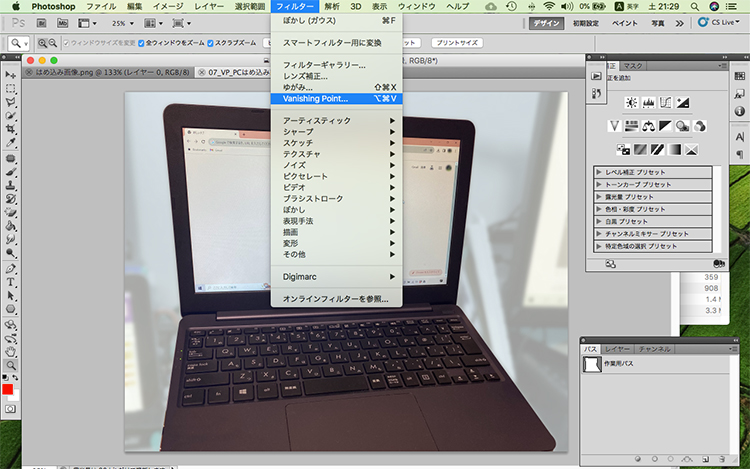Switch to the チャンネル tab
The image size is (750, 469).
pos(654,349)
